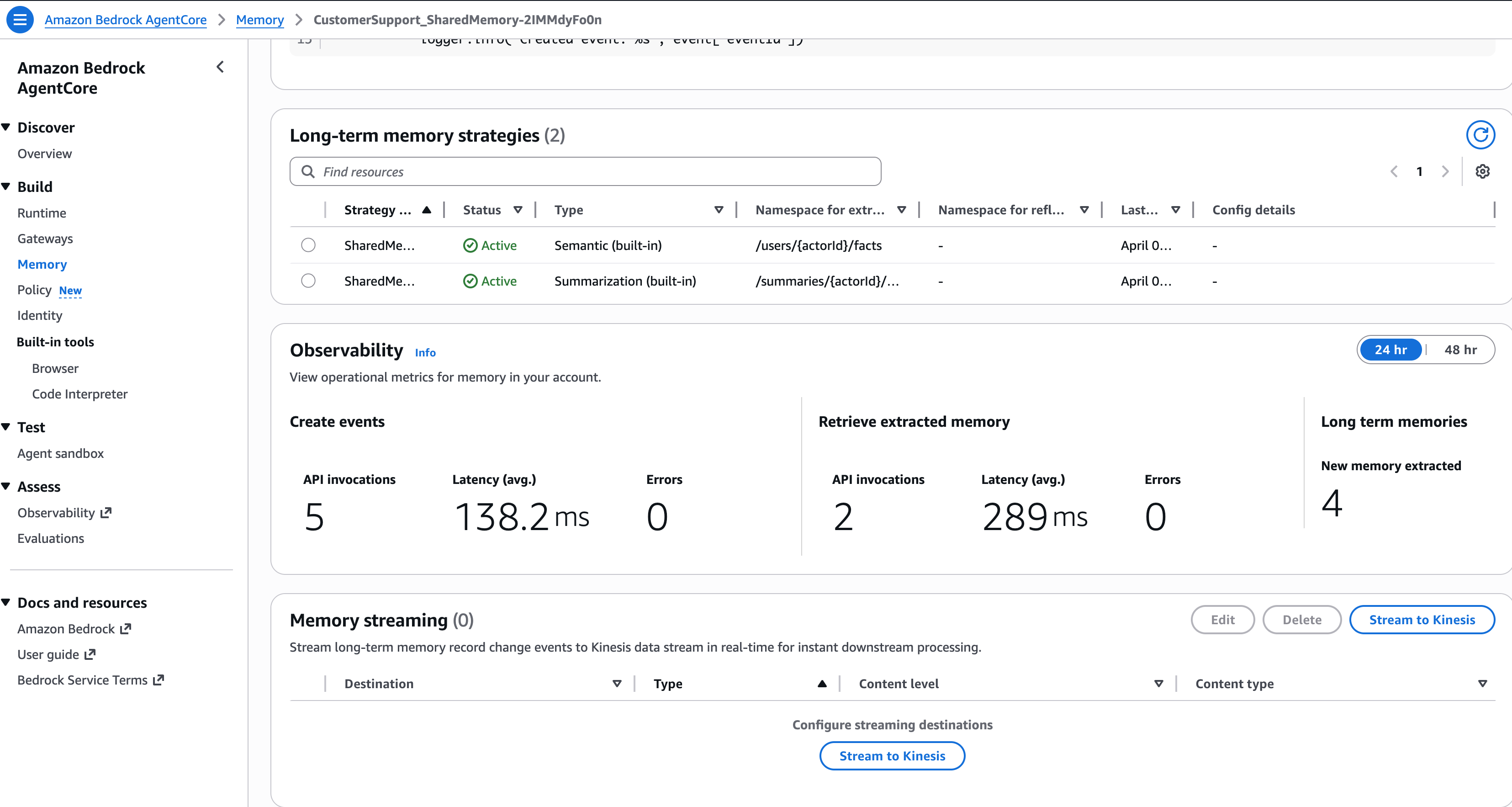Sort by the Status column dropdown arrow

click(x=518, y=210)
